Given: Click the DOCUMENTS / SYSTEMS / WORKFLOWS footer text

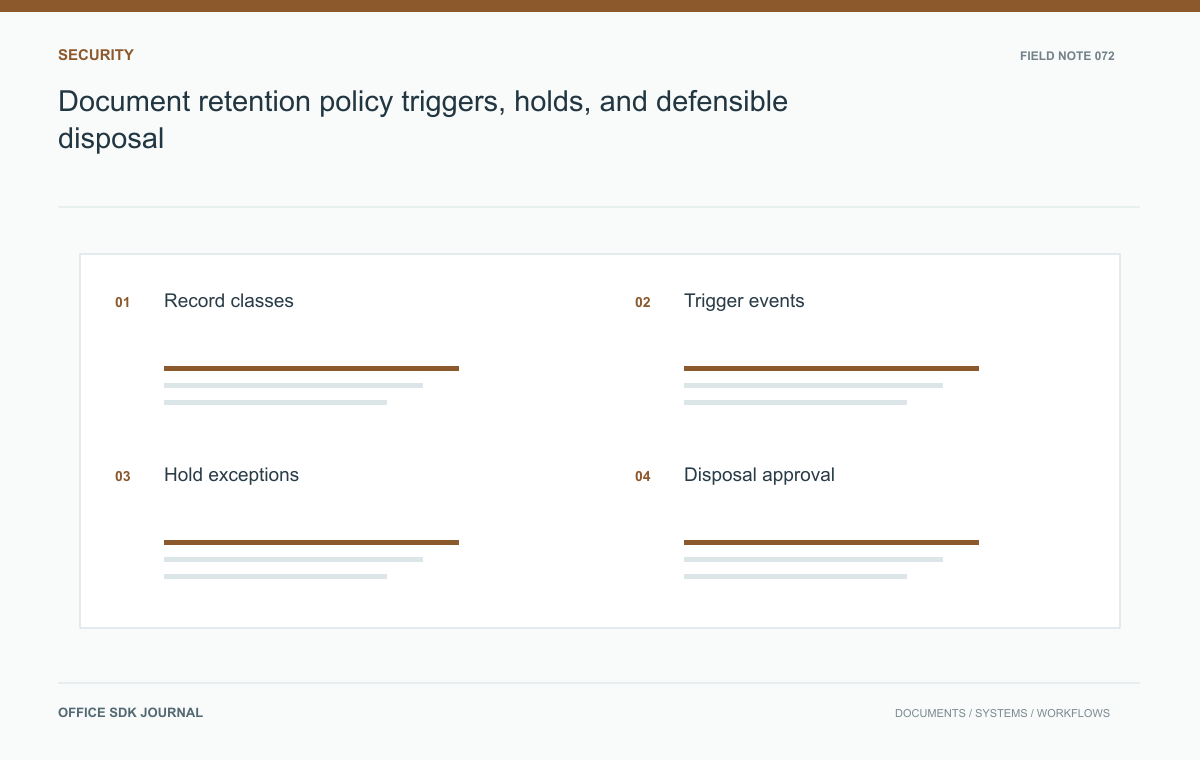Looking at the screenshot, I should 1002,714.
